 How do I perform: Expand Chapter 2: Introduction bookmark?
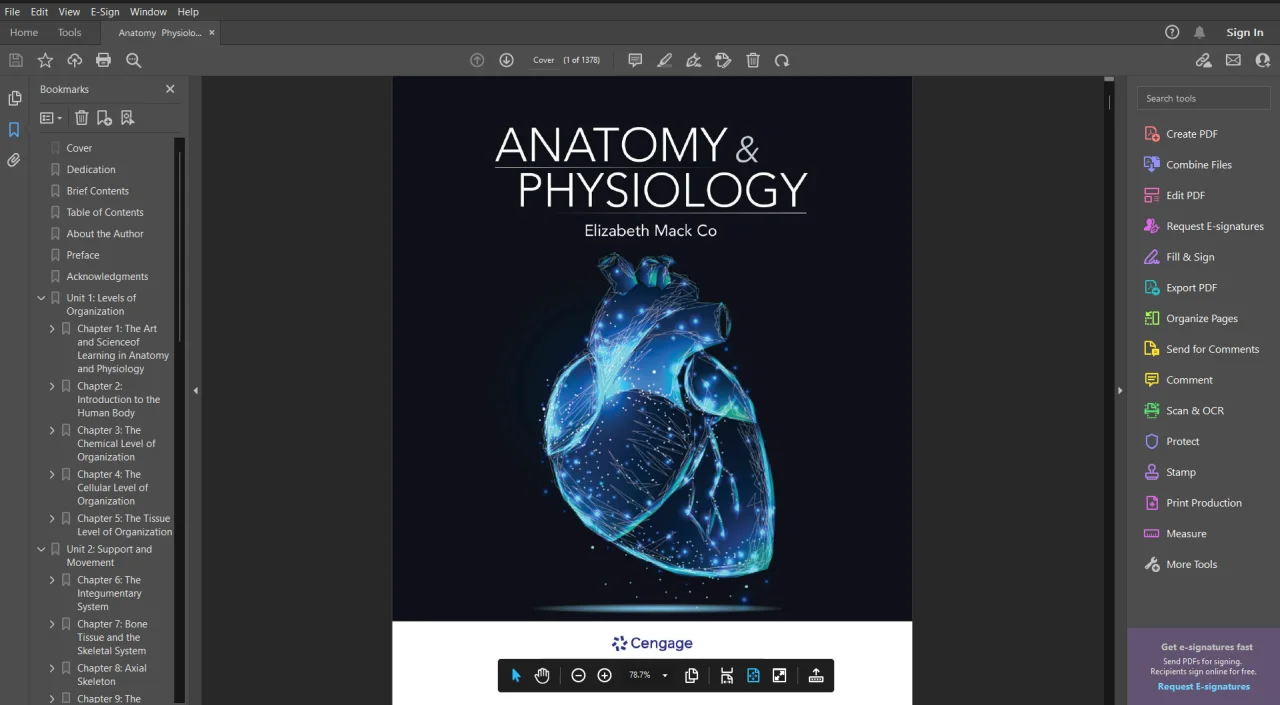click(x=52, y=386)
